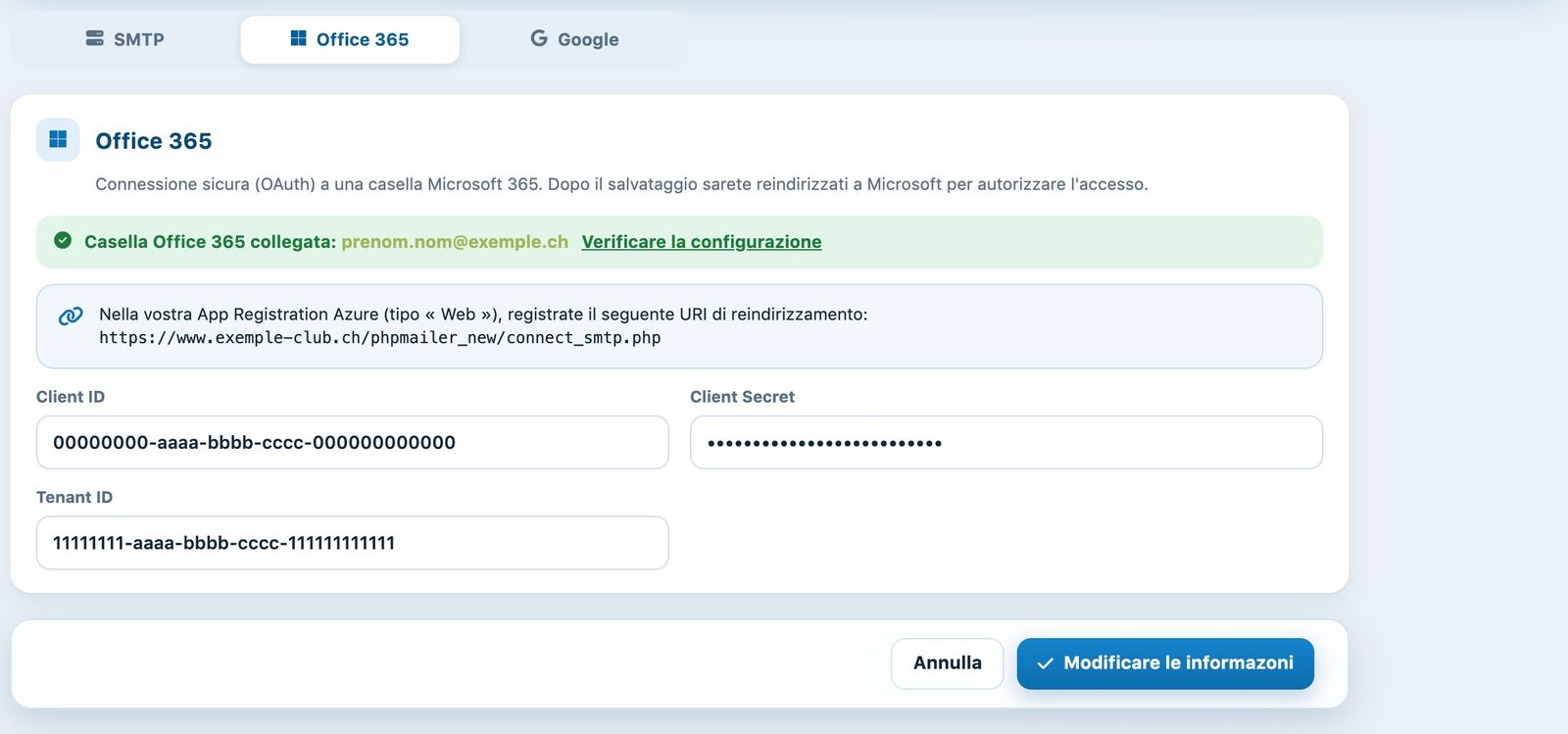This screenshot has width=1568, height=734.
Task: Click the Office 365 section header icon
Action: [58, 139]
